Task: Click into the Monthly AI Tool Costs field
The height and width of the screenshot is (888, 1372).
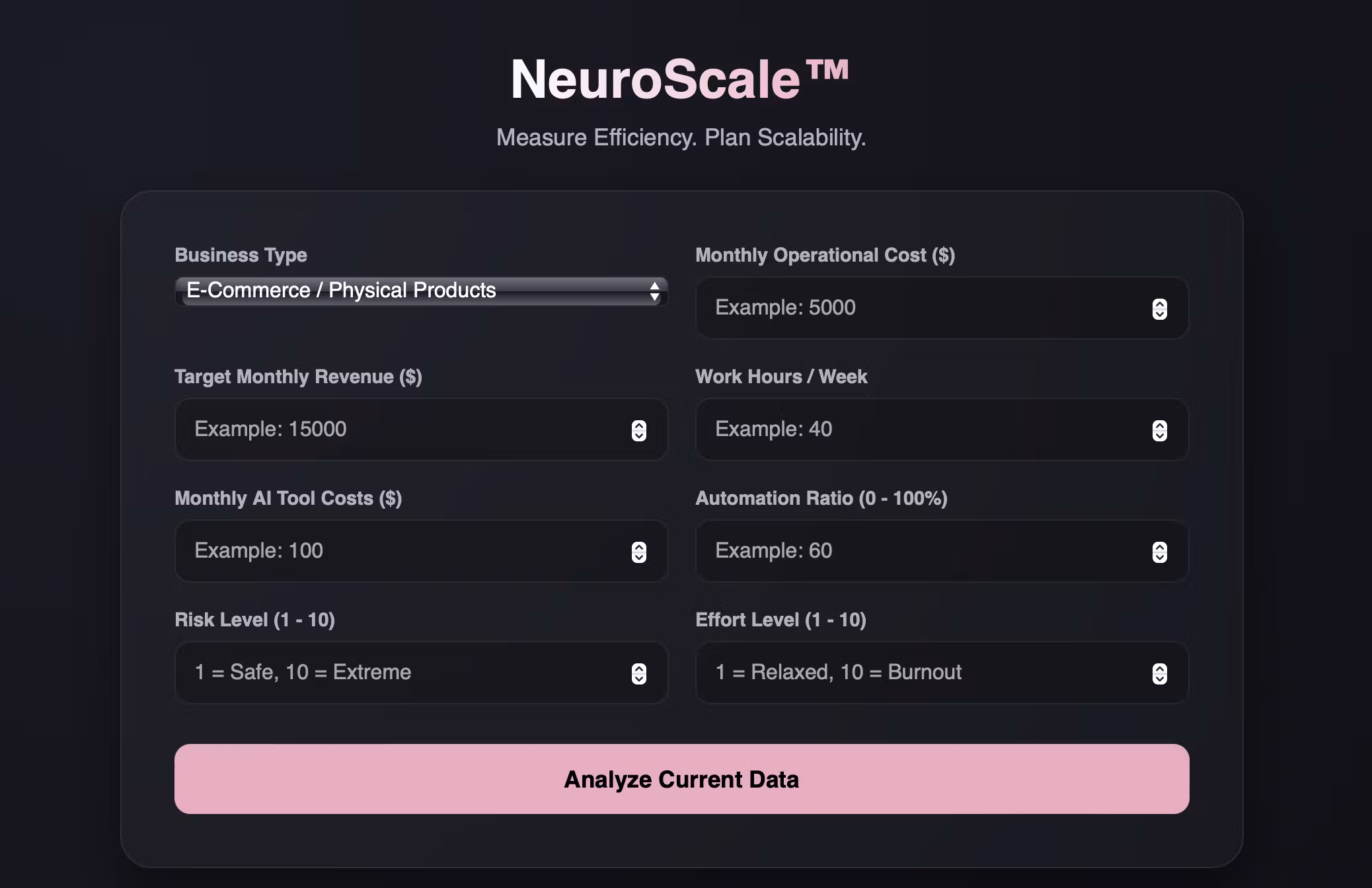Action: coord(421,551)
